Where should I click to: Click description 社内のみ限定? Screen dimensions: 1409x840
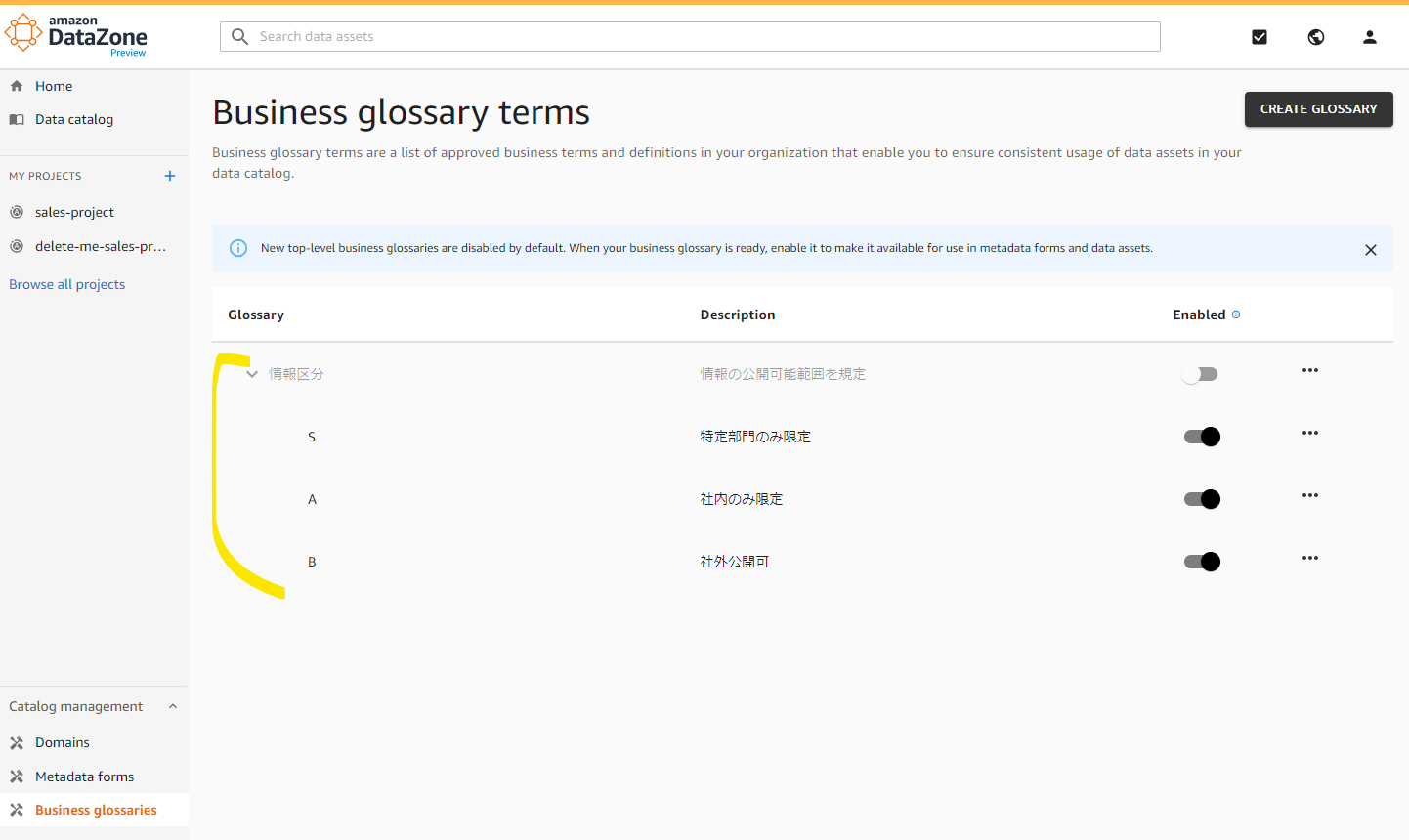(742, 499)
